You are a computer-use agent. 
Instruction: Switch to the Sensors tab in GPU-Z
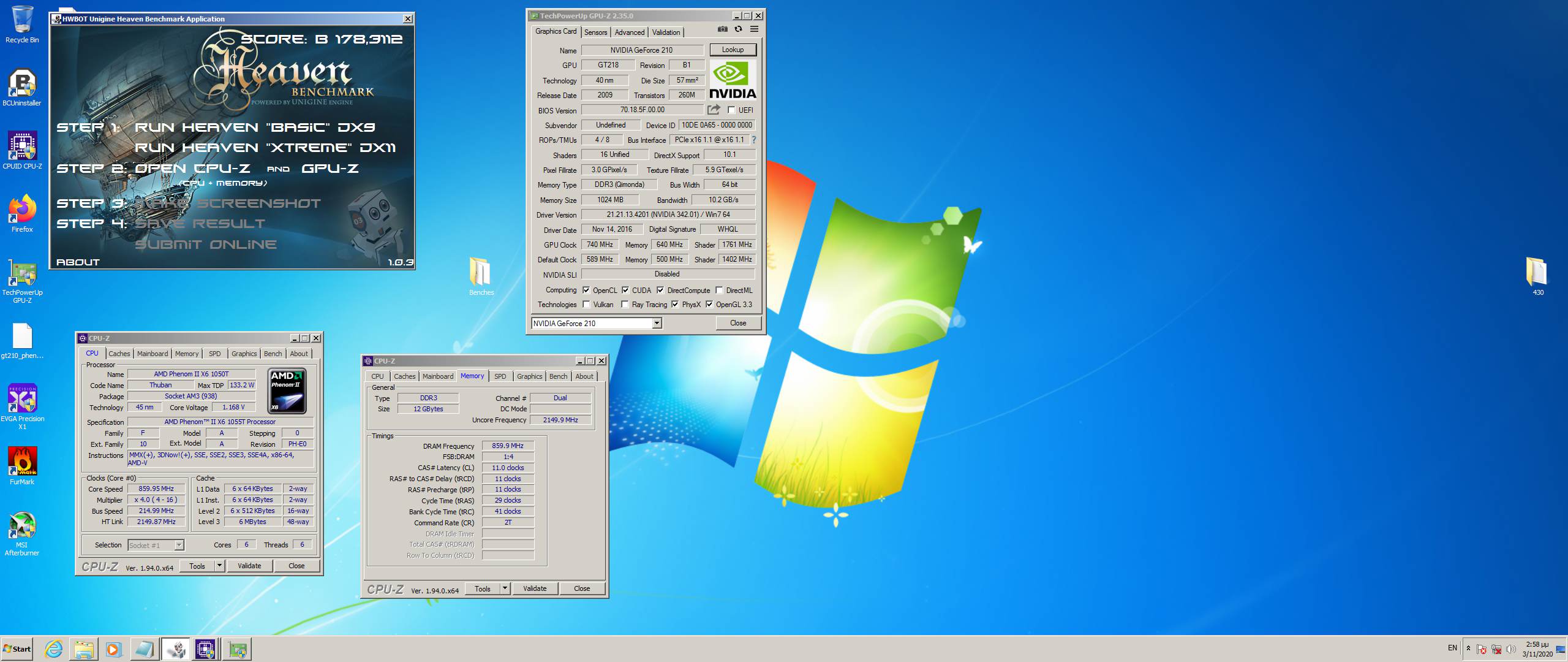[x=595, y=32]
